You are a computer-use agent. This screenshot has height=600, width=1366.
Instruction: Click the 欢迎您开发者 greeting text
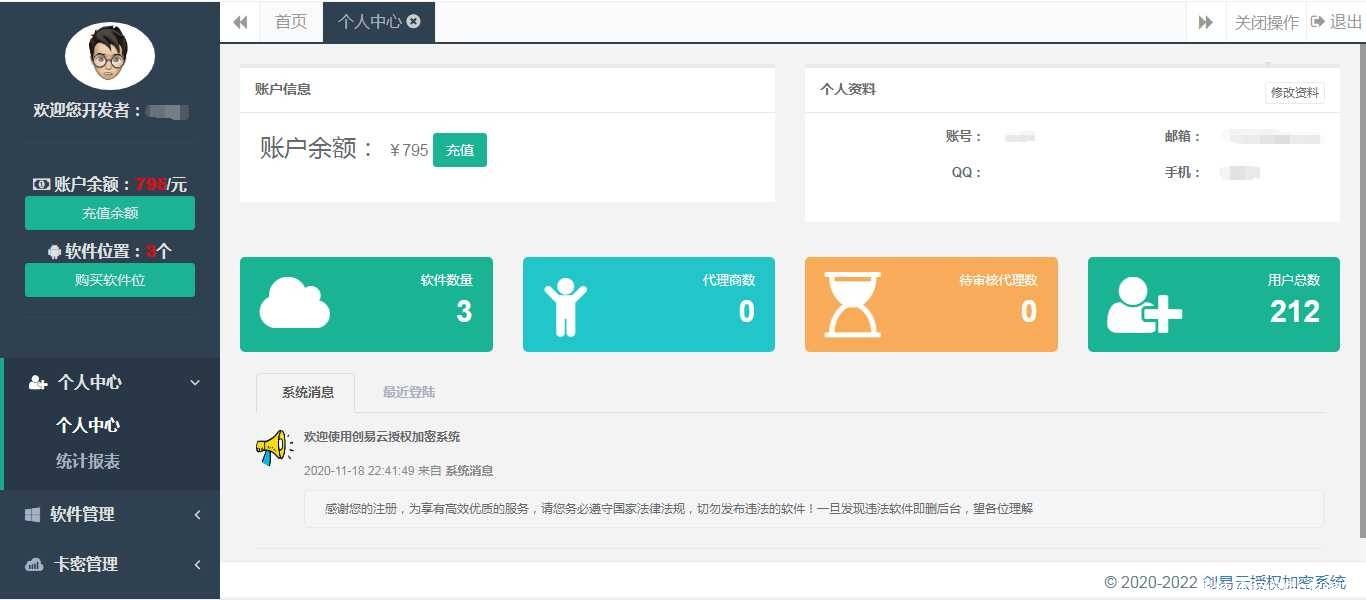[x=87, y=111]
